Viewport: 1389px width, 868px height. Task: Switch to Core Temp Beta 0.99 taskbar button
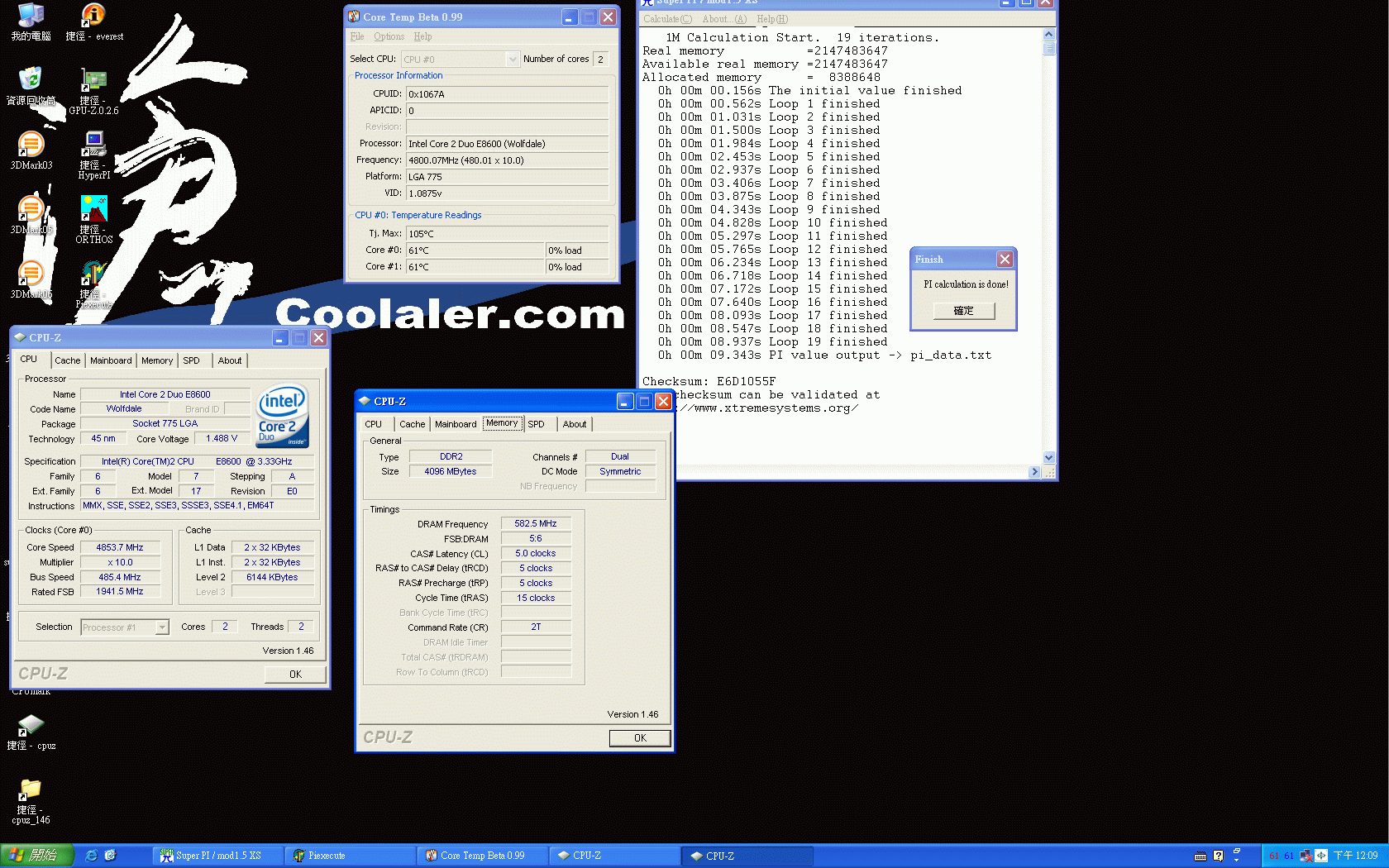coord(483,856)
